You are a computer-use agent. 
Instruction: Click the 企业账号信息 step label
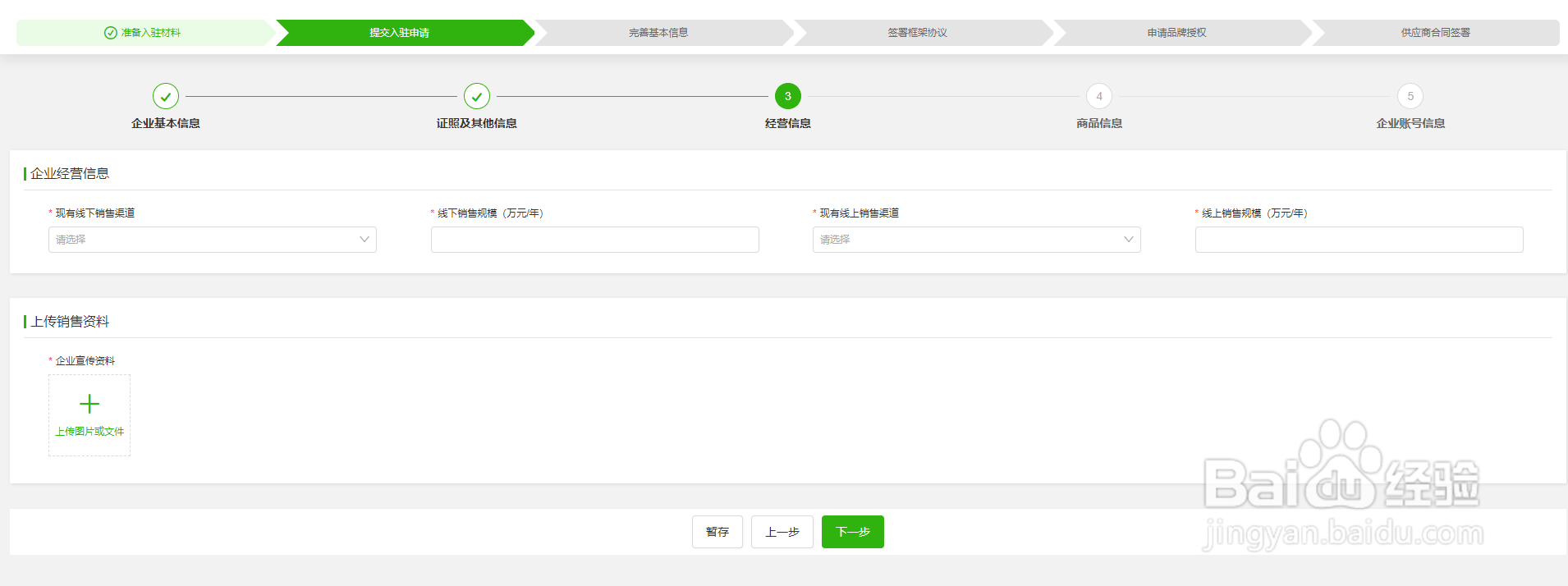(1410, 123)
